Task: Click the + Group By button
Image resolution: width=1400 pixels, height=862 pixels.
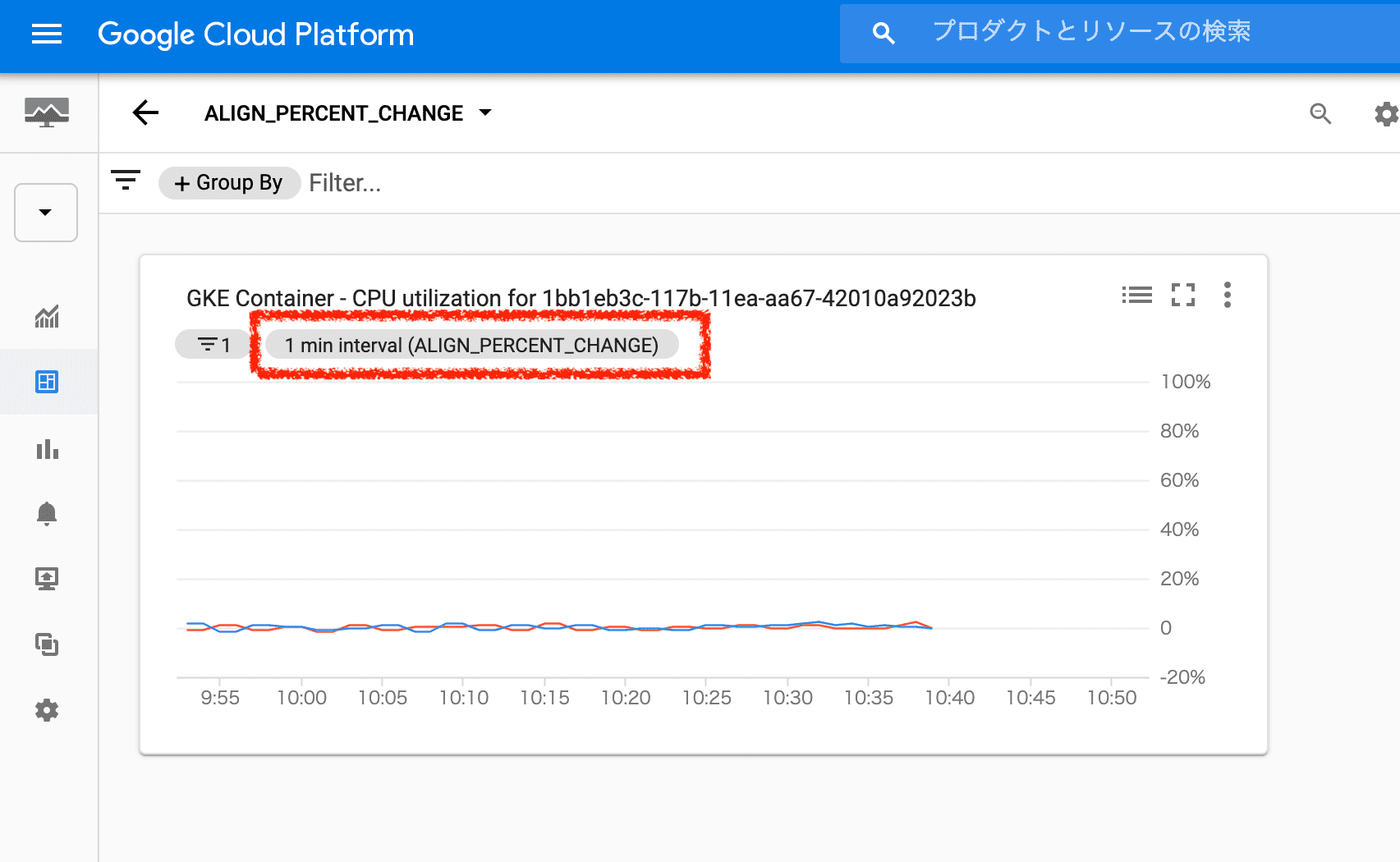Action: pos(229,183)
